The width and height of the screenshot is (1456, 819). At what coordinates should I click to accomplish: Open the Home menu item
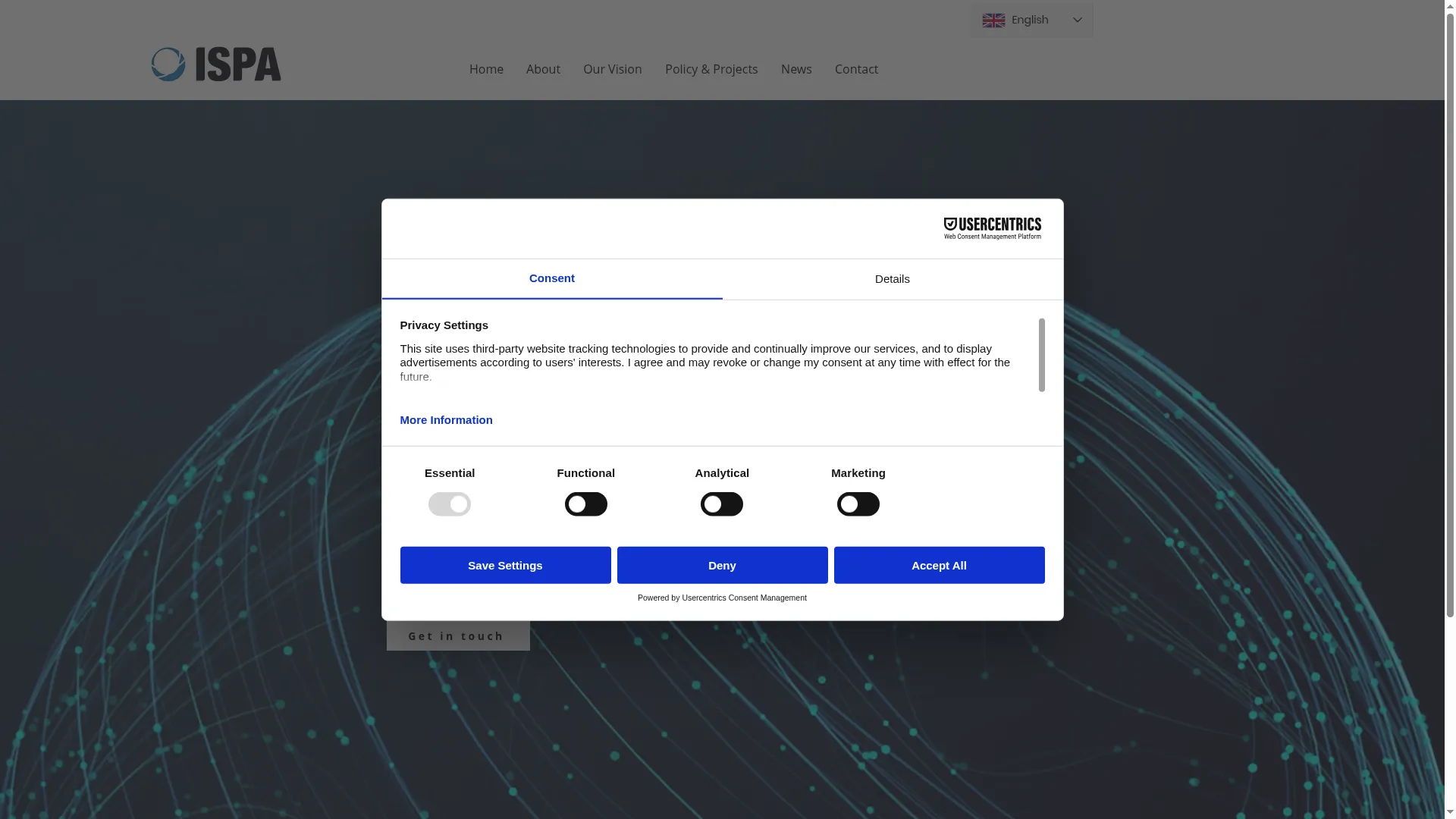click(x=486, y=69)
